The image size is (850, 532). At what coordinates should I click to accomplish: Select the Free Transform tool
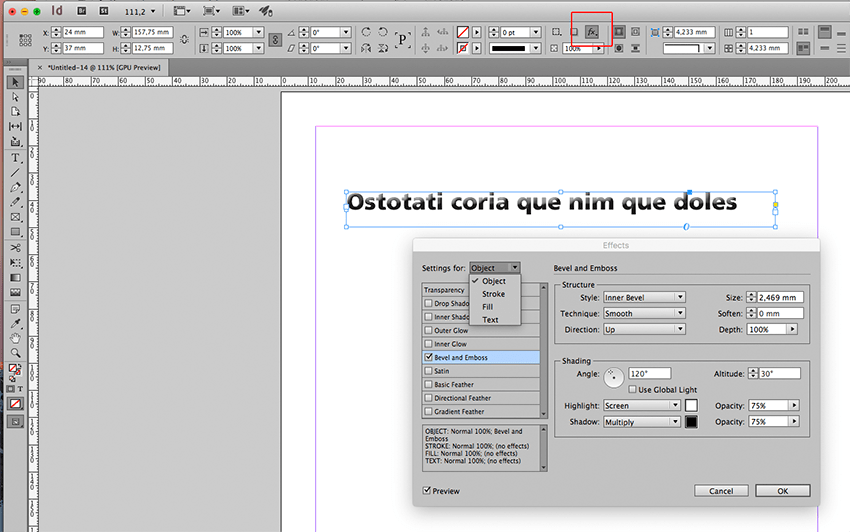click(x=15, y=263)
